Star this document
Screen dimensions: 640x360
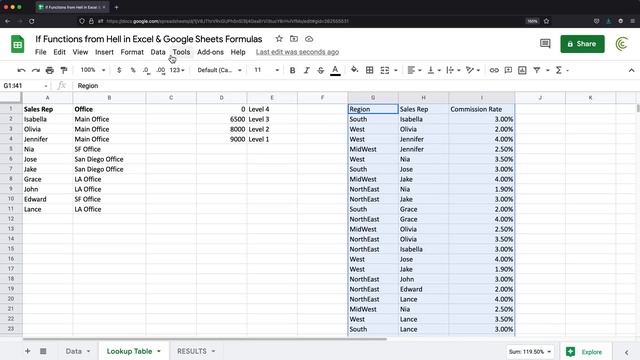pyautogui.click(x=279, y=39)
